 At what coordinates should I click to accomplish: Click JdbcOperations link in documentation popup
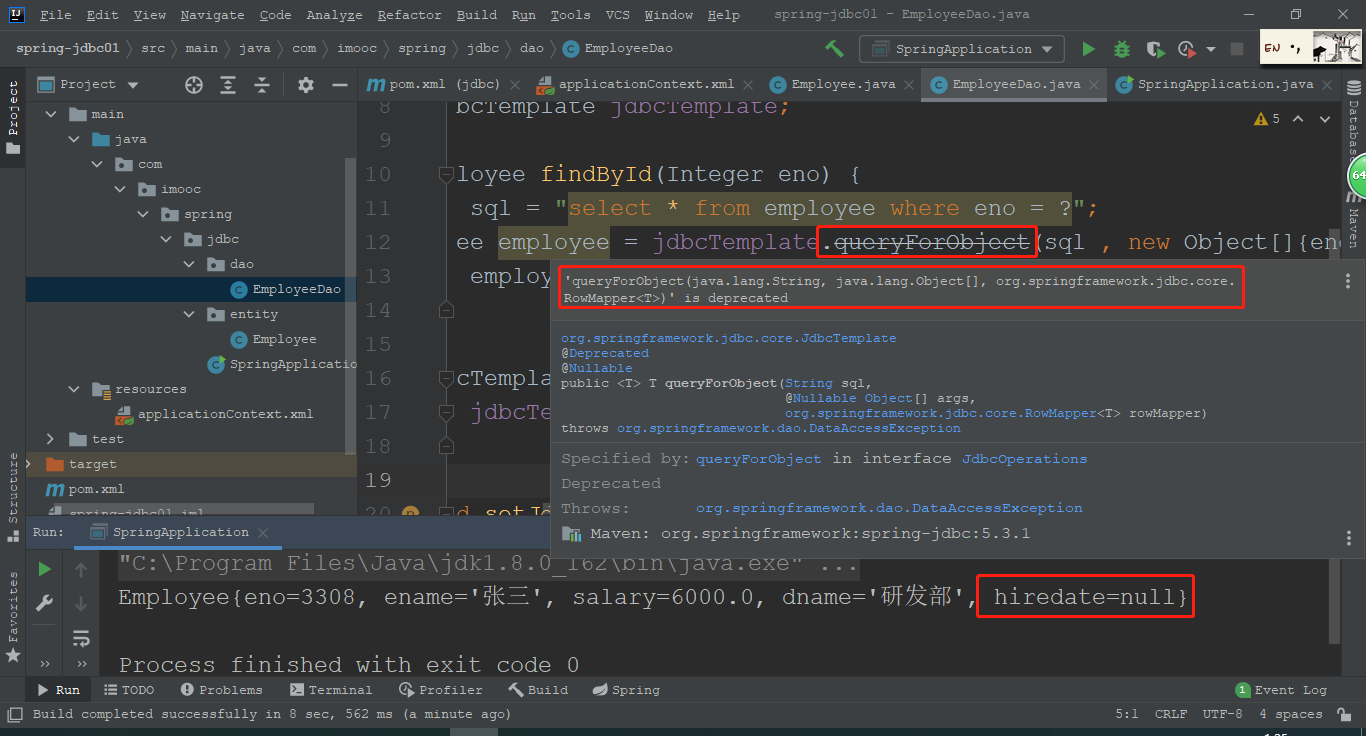click(x=1024, y=459)
